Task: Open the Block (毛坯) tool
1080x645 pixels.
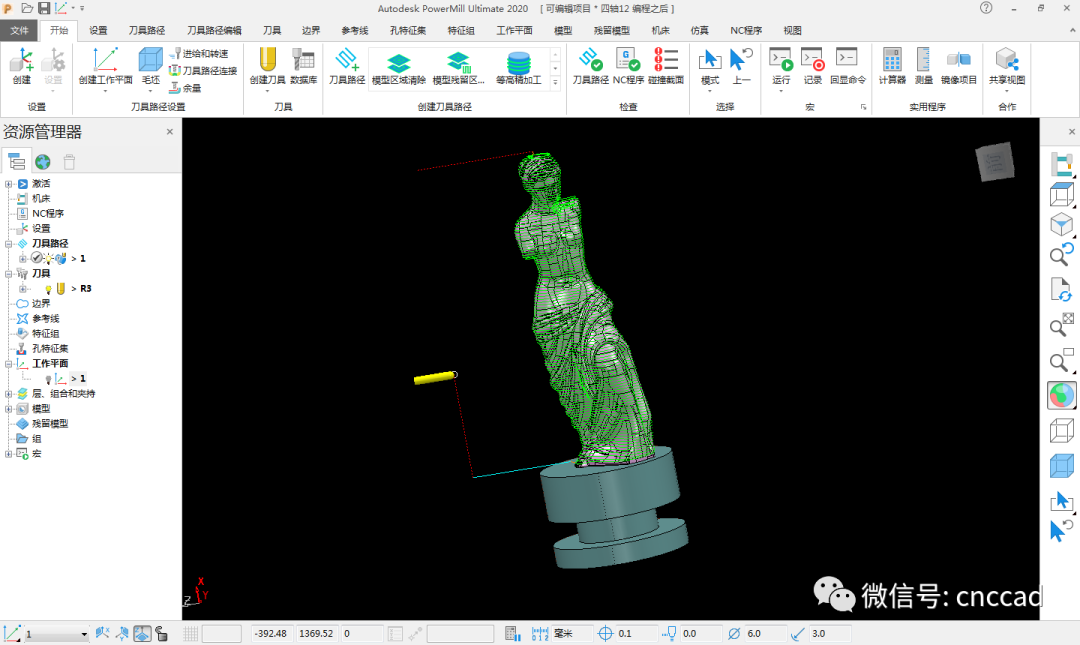Action: pyautogui.click(x=150, y=62)
